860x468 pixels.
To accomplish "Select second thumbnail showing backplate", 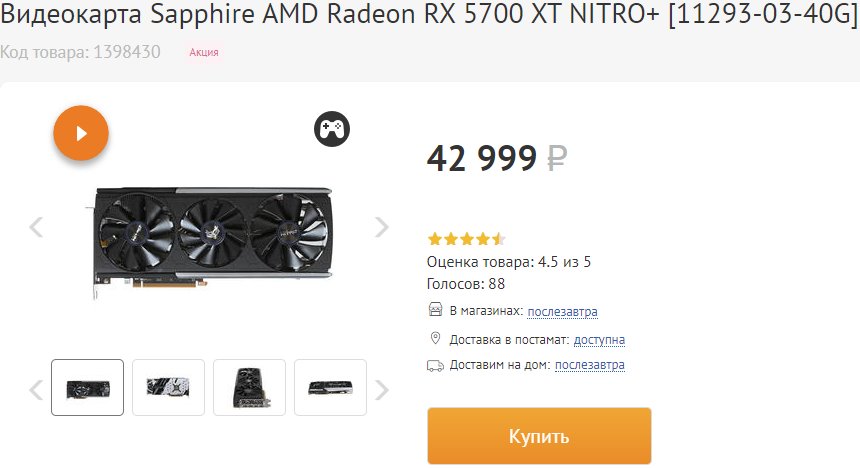I will [x=168, y=387].
